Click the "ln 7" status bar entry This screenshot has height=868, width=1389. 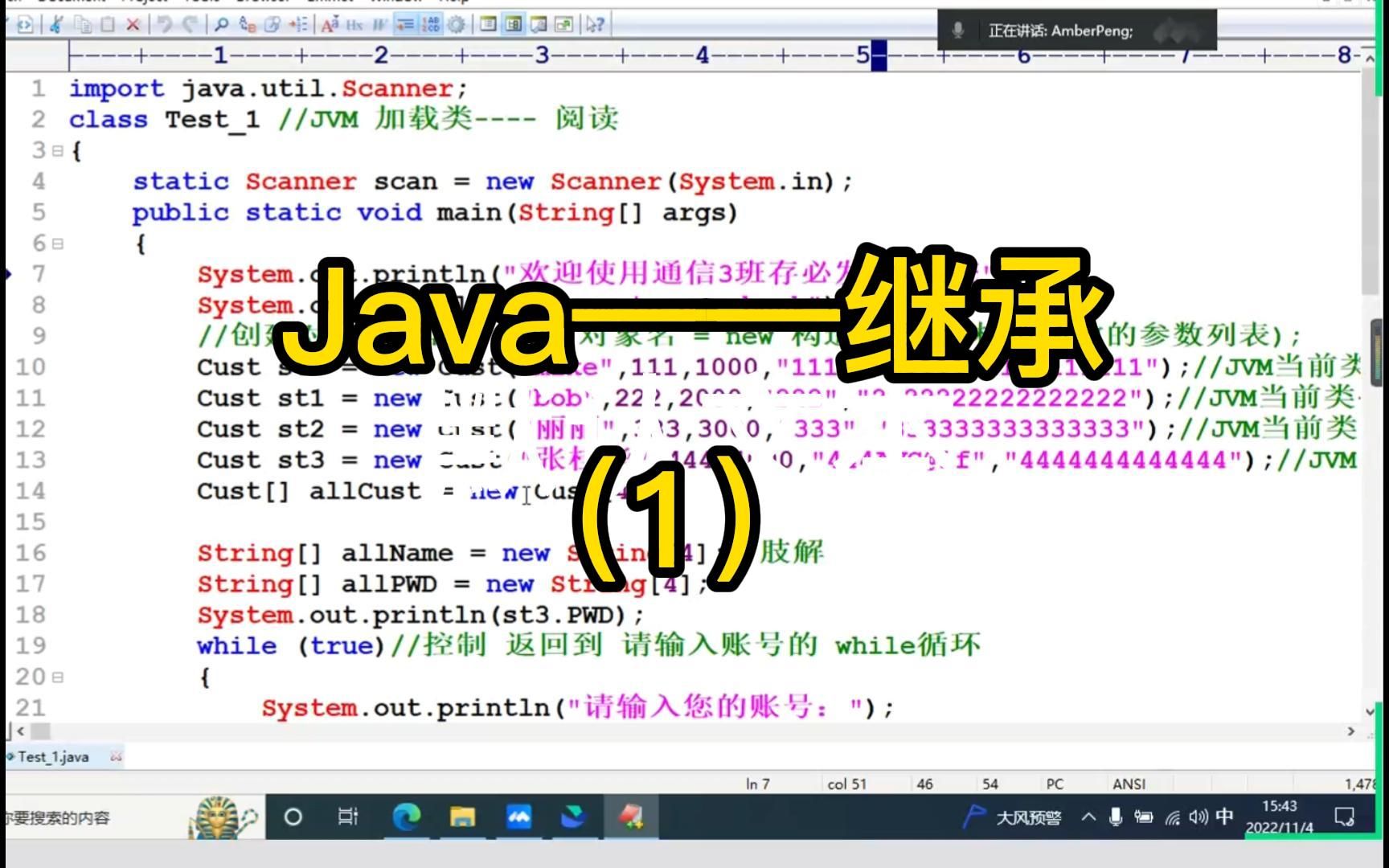click(758, 784)
